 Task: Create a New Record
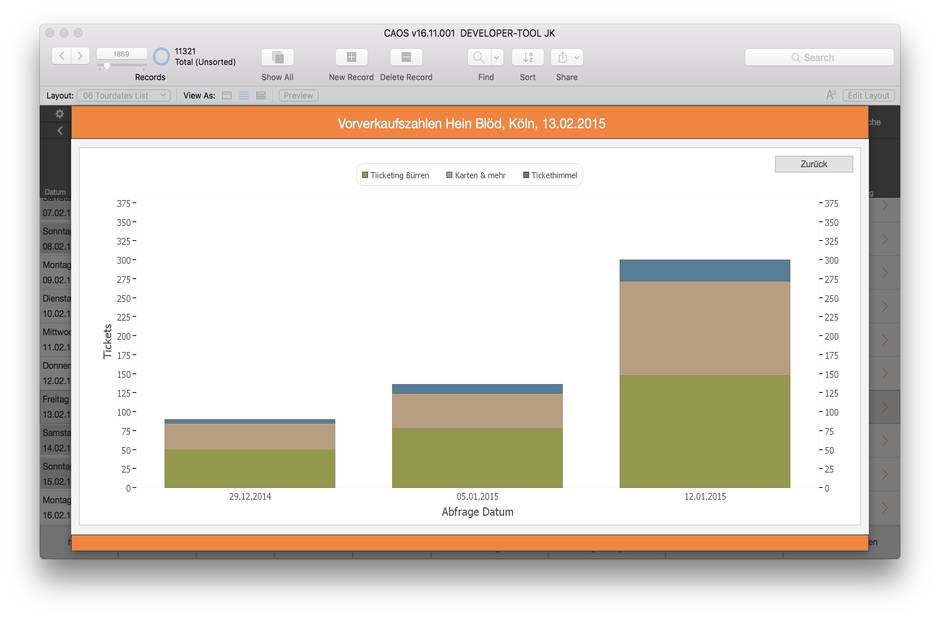point(351,57)
